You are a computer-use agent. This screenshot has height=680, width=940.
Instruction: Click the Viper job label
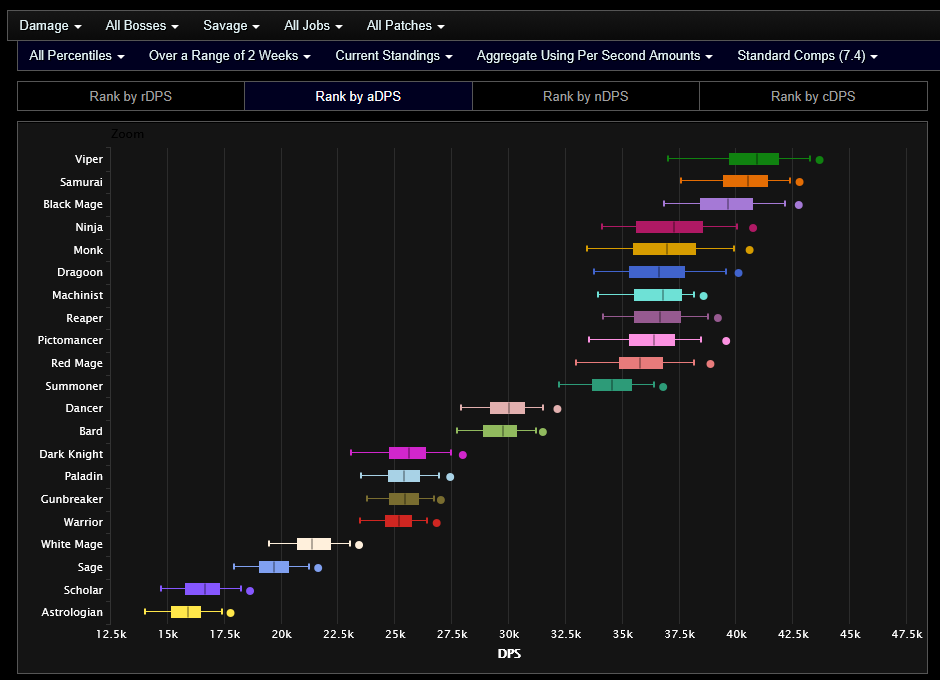point(89,160)
